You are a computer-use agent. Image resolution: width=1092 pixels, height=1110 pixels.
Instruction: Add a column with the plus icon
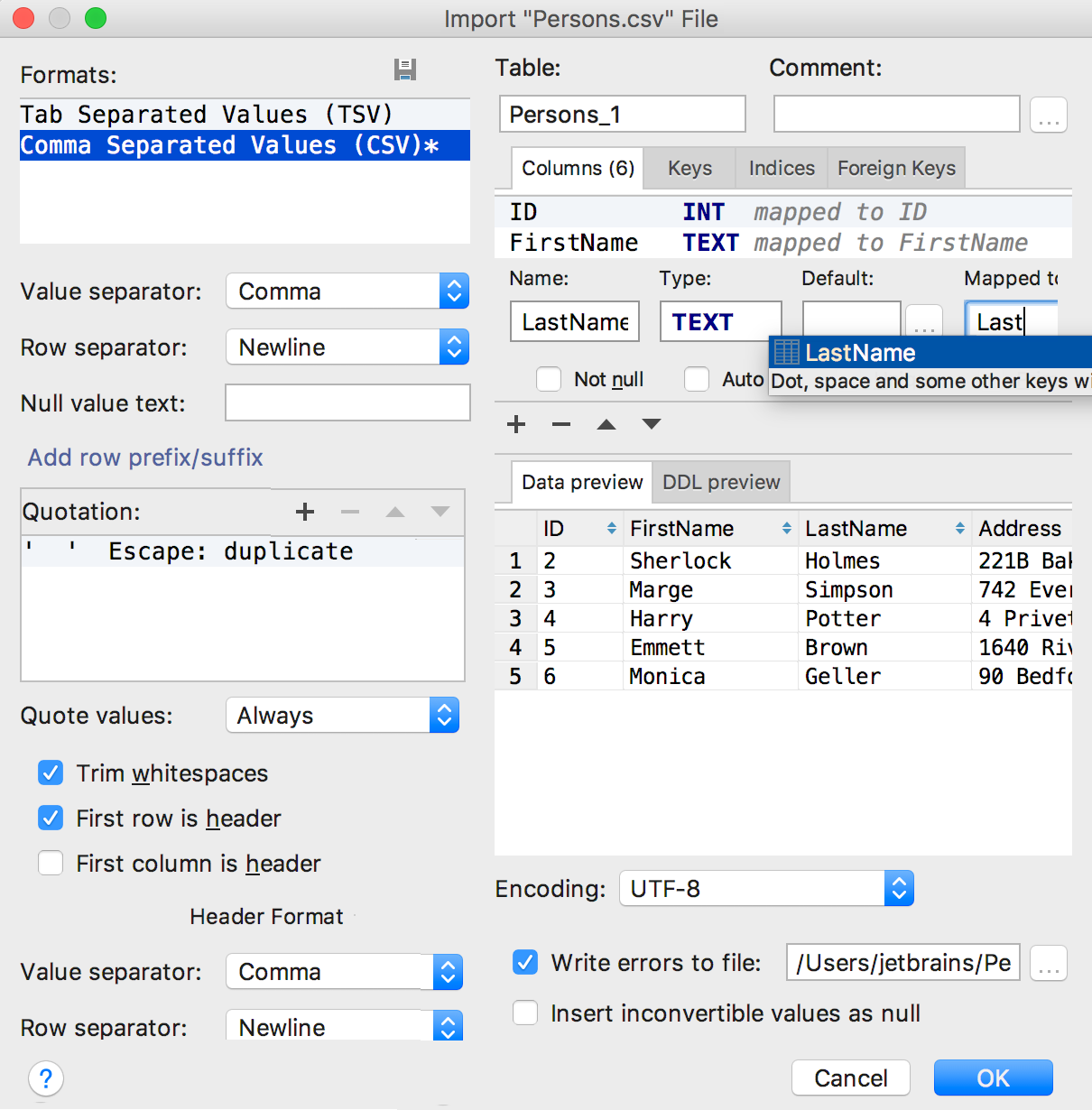pos(516,424)
